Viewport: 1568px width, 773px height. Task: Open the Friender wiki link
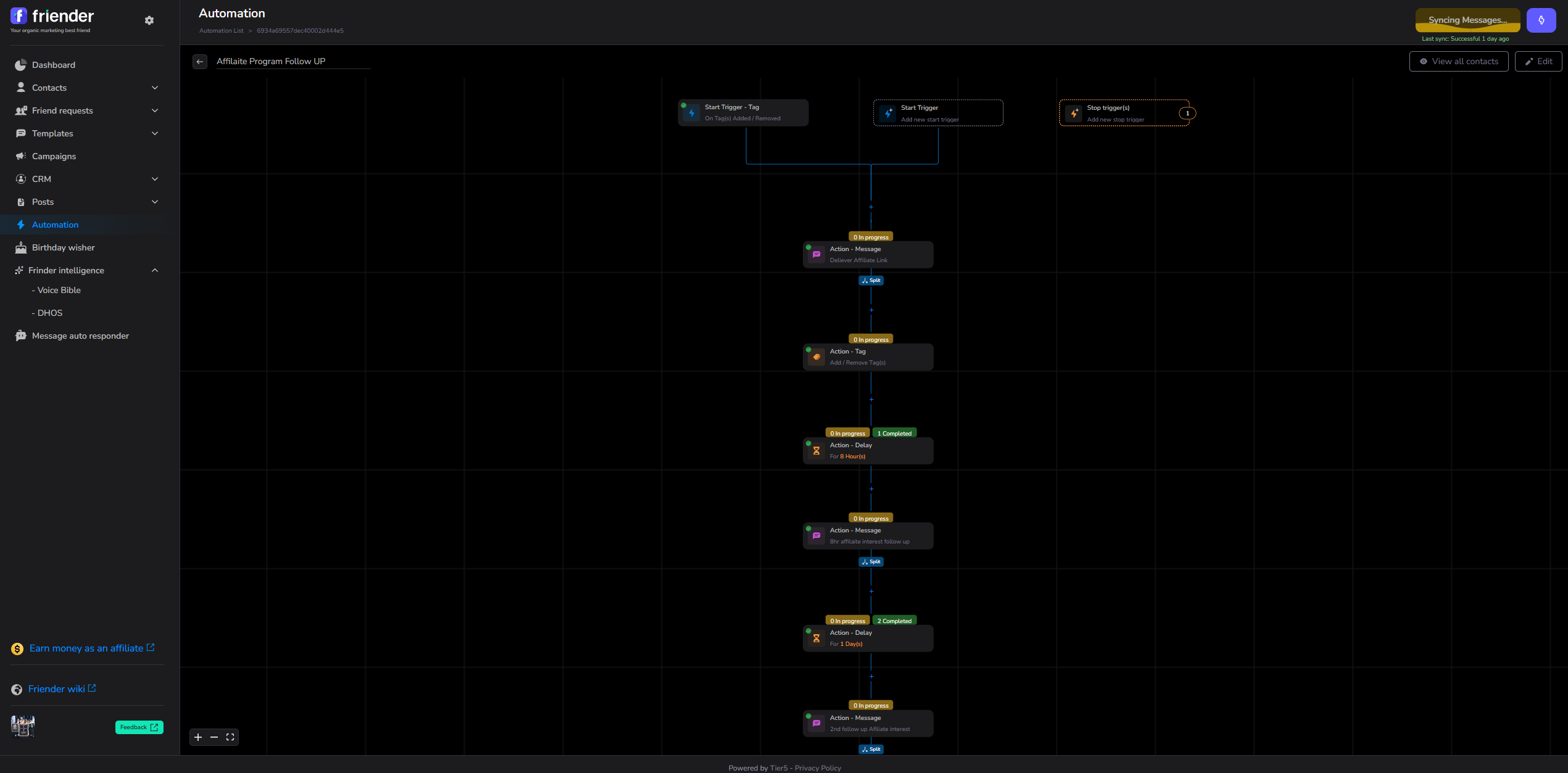(x=62, y=689)
